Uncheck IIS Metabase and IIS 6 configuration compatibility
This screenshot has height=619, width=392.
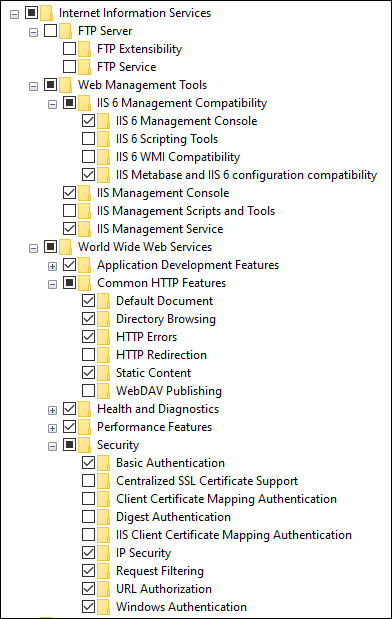pos(88,174)
